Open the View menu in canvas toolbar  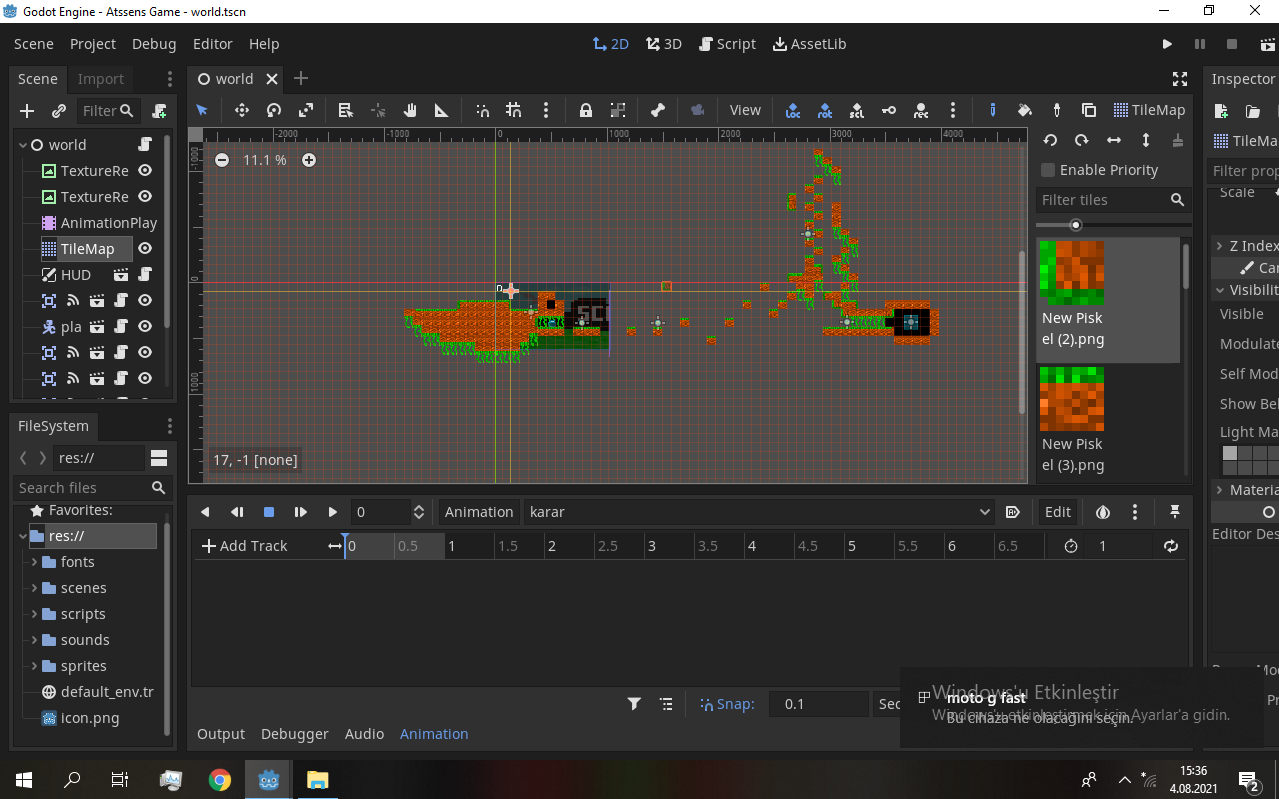point(745,110)
